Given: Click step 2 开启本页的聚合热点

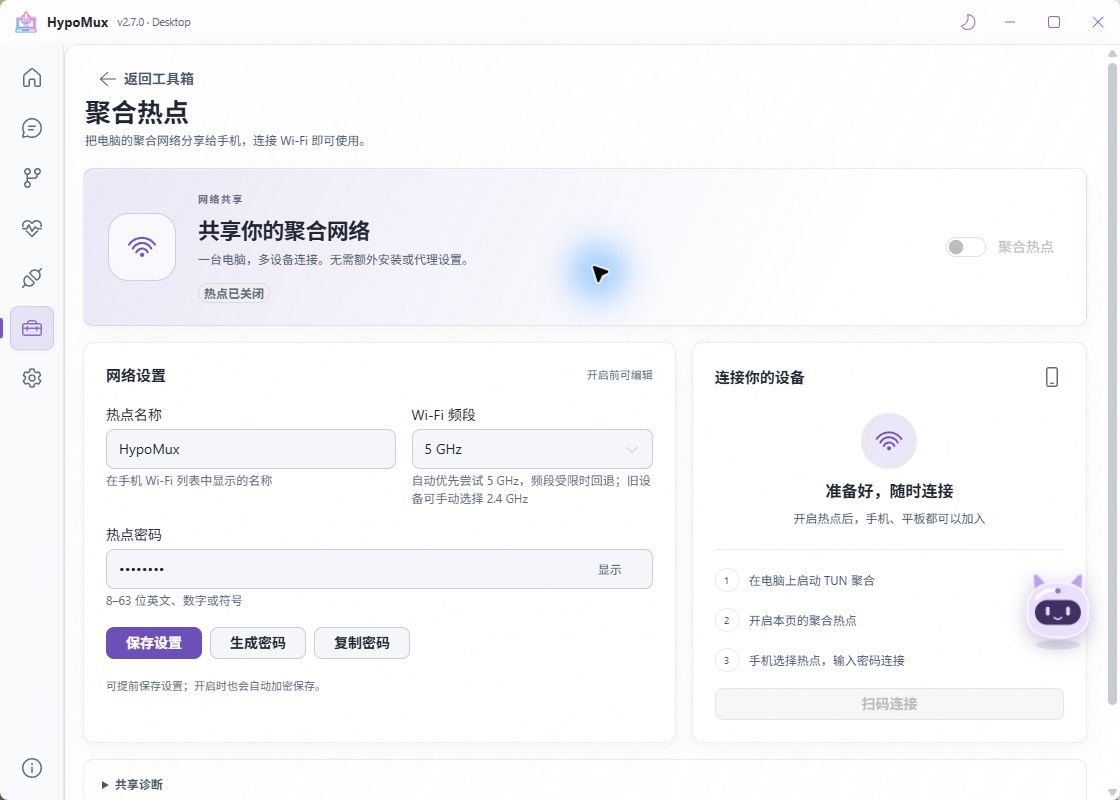Looking at the screenshot, I should point(802,621).
